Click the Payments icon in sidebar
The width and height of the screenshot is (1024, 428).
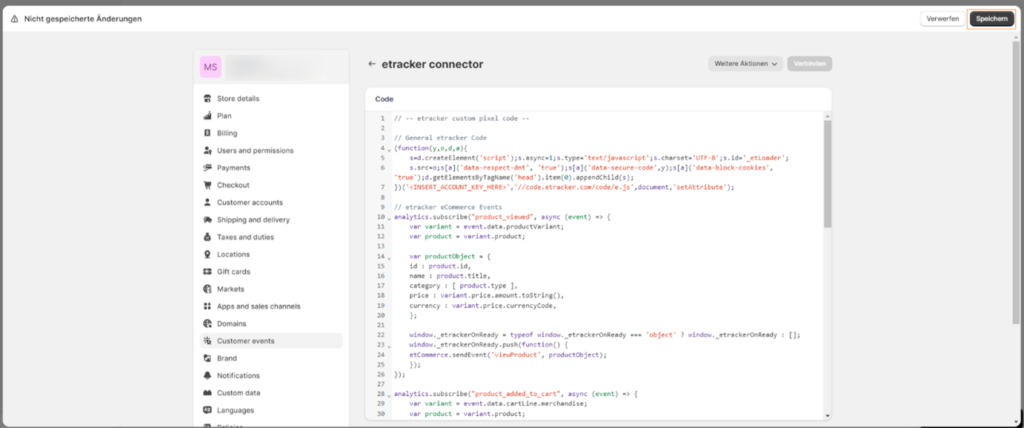click(208, 168)
